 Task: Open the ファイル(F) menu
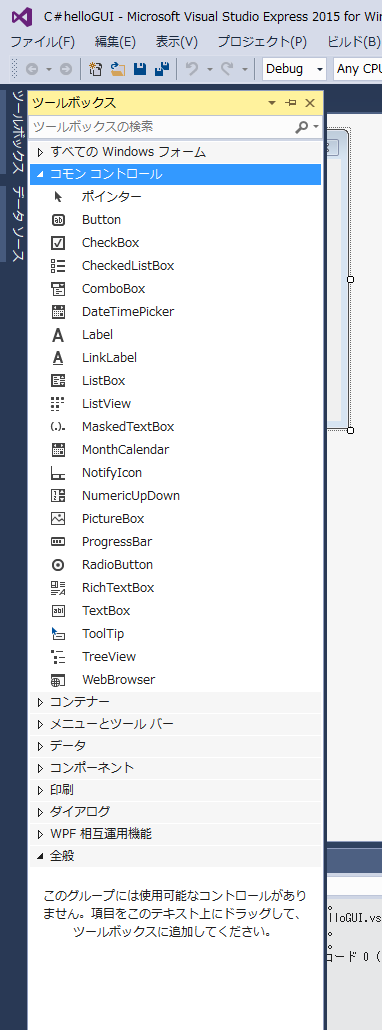42,42
